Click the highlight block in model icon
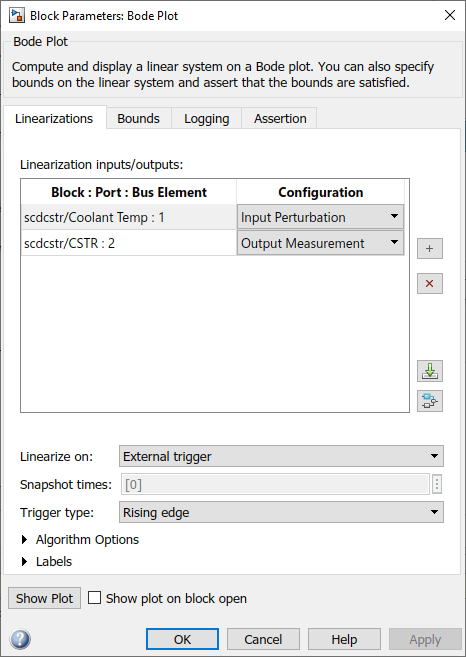 click(430, 401)
